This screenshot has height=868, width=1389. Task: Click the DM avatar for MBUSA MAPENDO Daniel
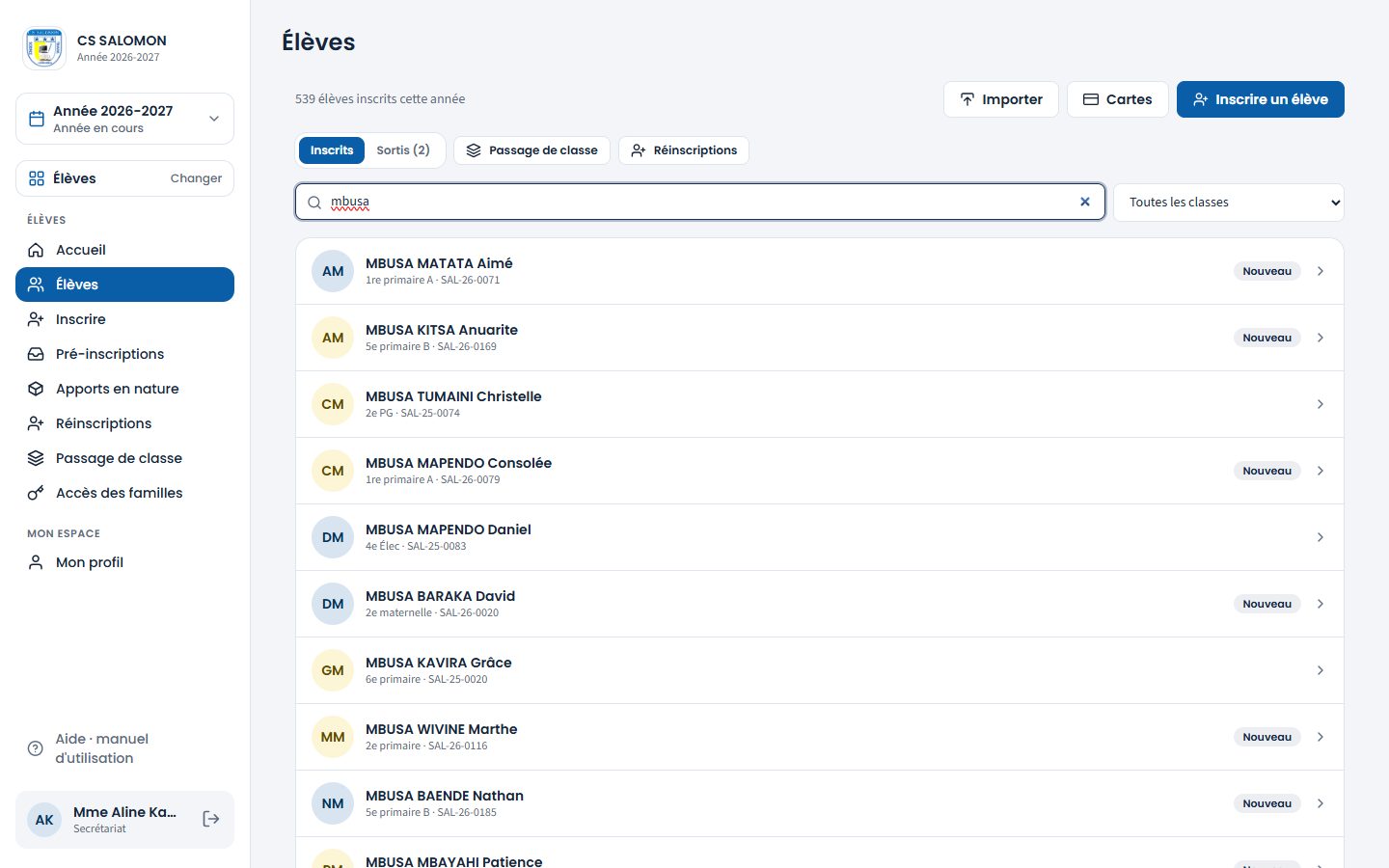(333, 537)
